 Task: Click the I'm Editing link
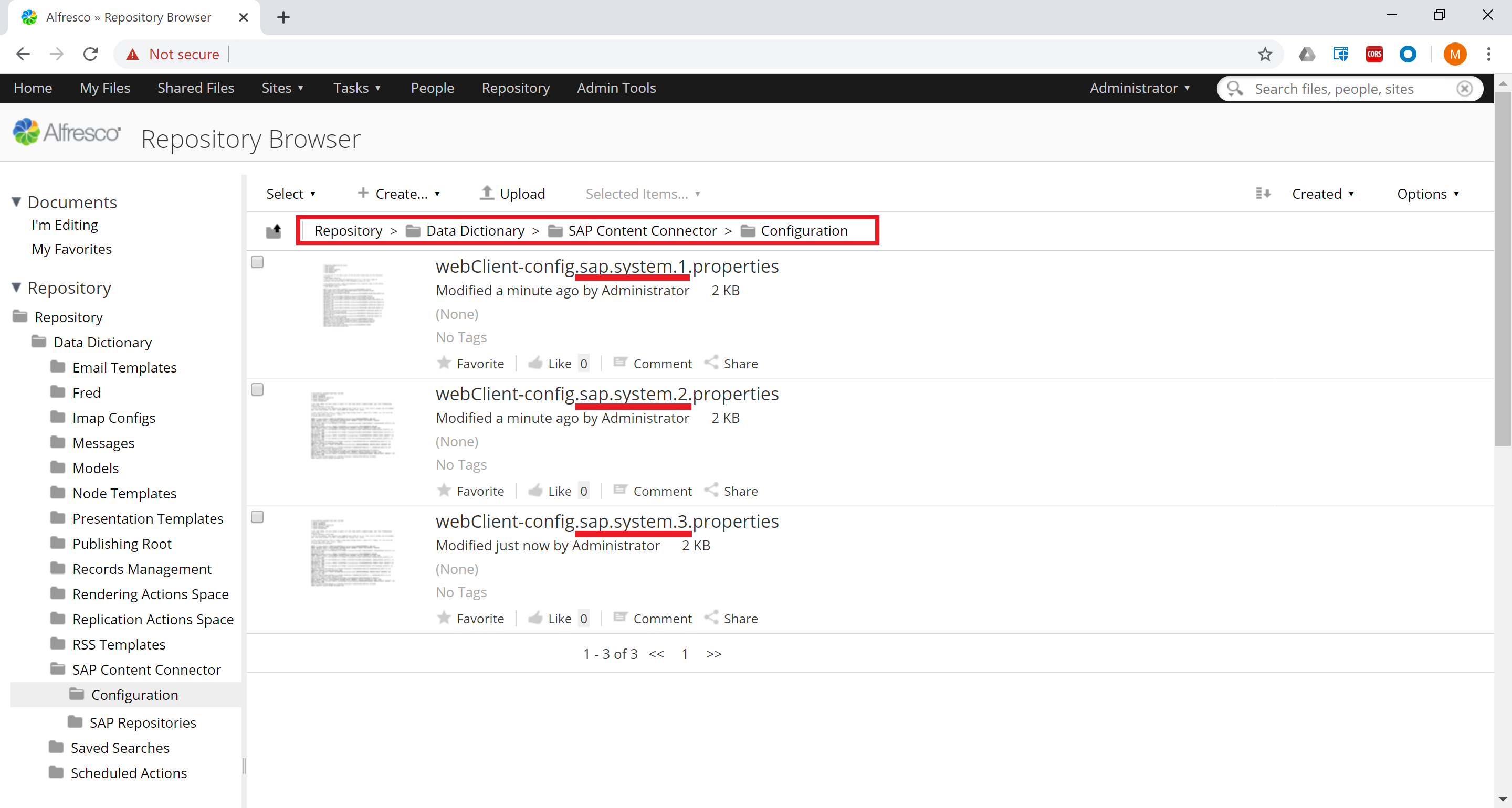pos(65,225)
